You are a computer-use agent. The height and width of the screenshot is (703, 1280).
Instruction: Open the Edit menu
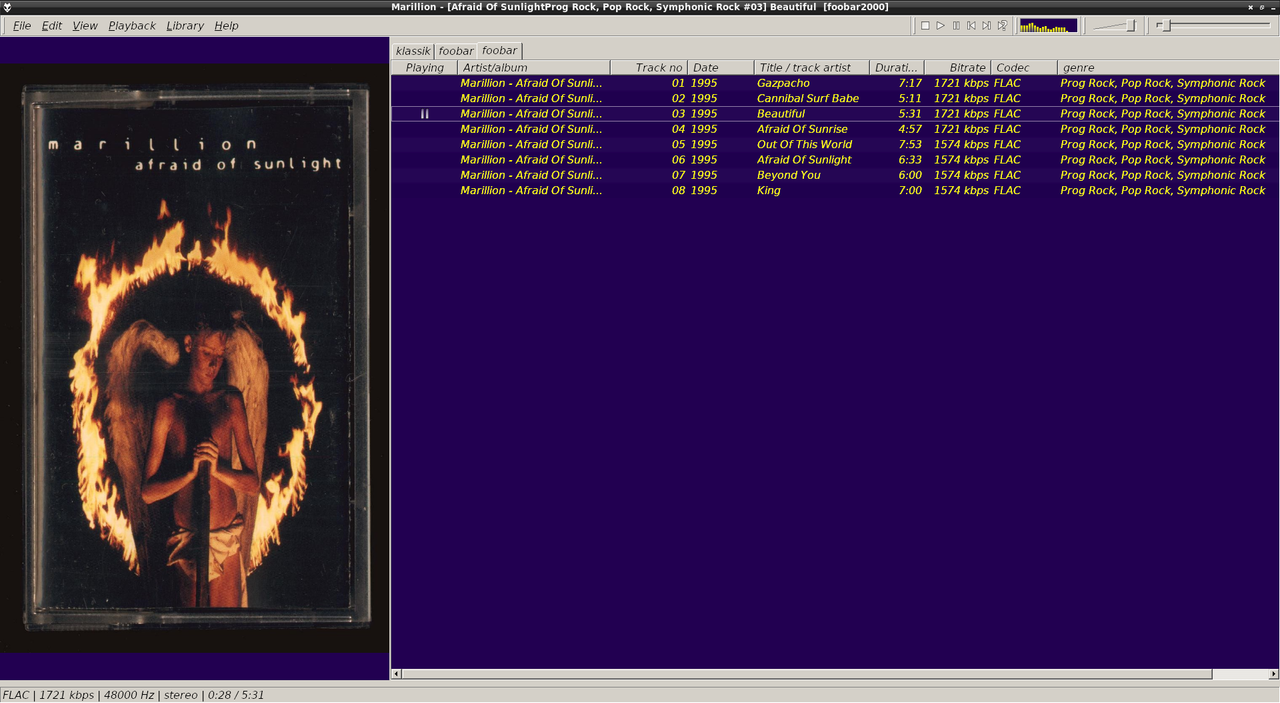[52, 26]
